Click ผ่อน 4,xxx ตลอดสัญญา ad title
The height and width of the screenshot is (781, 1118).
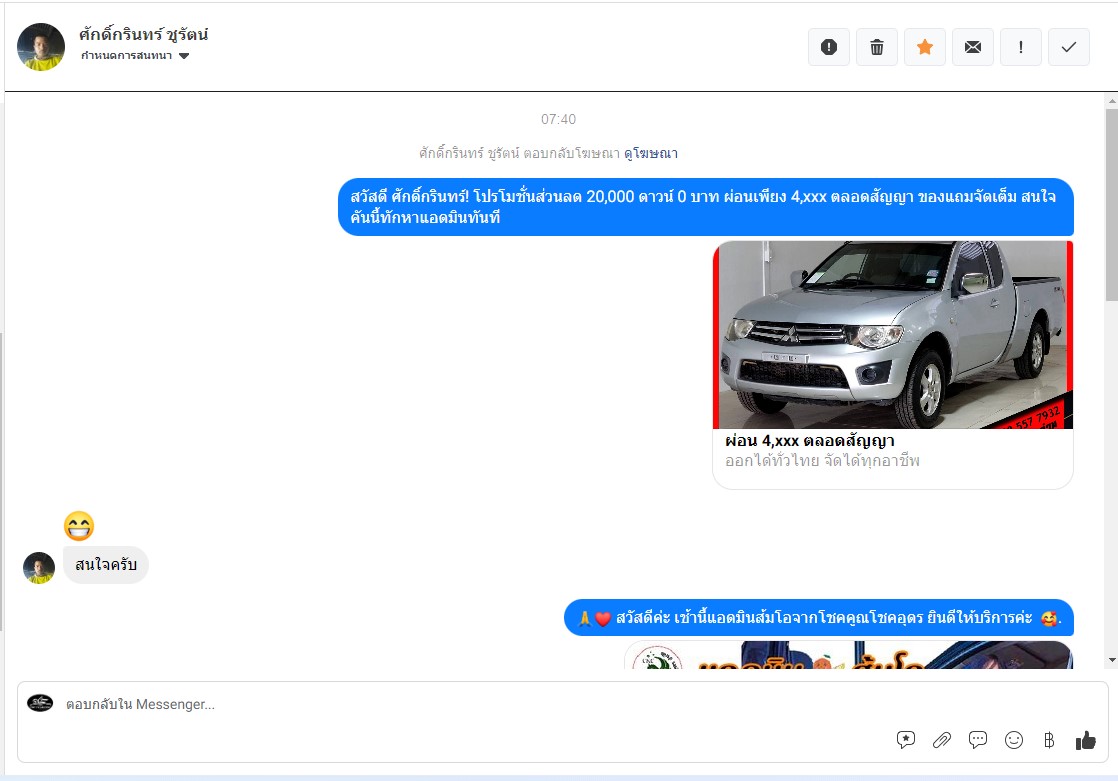click(809, 441)
